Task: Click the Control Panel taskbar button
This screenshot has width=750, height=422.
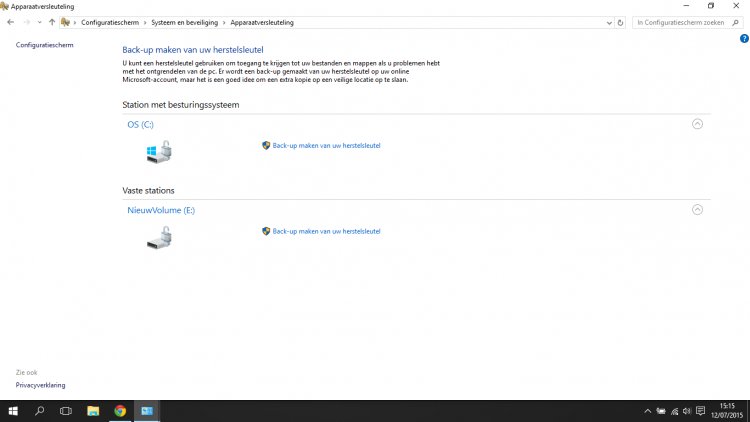Action: [147, 411]
